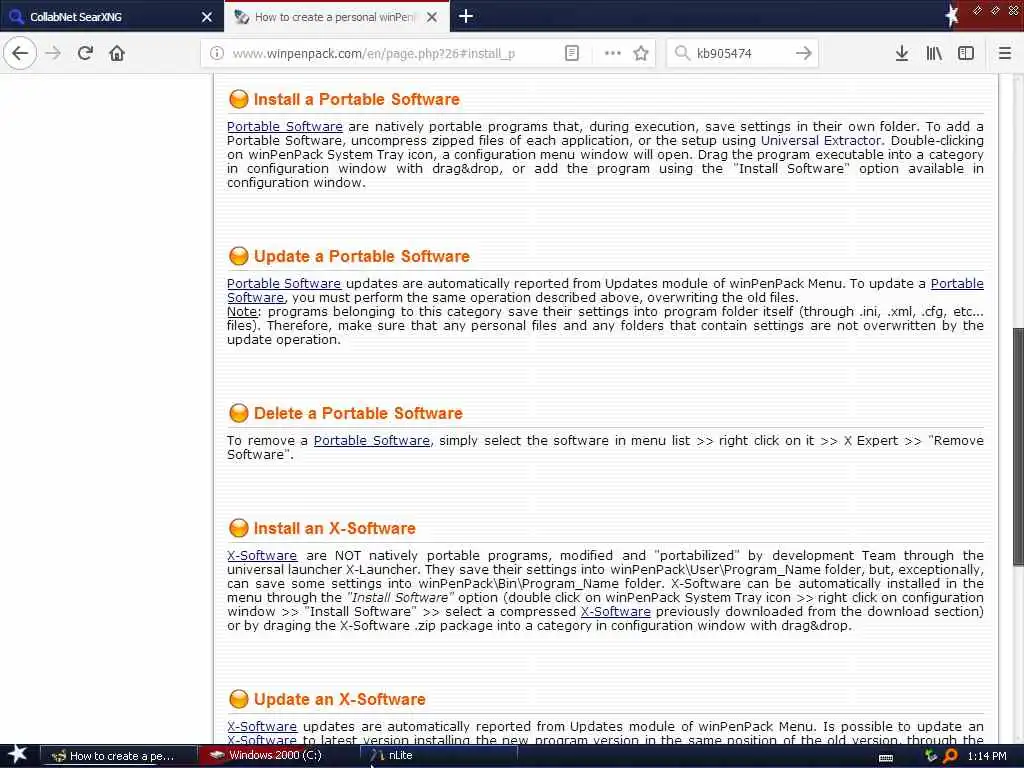Screen dimensions: 1024x768
Task: Click 'Install an X-Software' heading
Action: point(334,528)
